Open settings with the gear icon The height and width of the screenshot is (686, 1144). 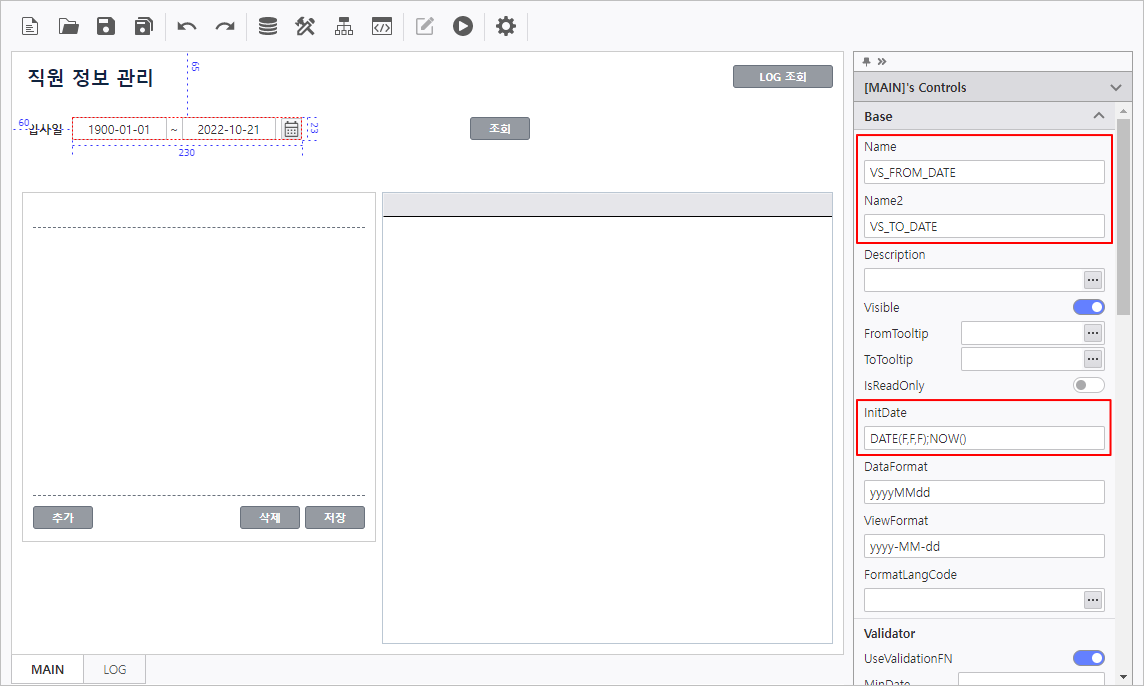(x=506, y=26)
